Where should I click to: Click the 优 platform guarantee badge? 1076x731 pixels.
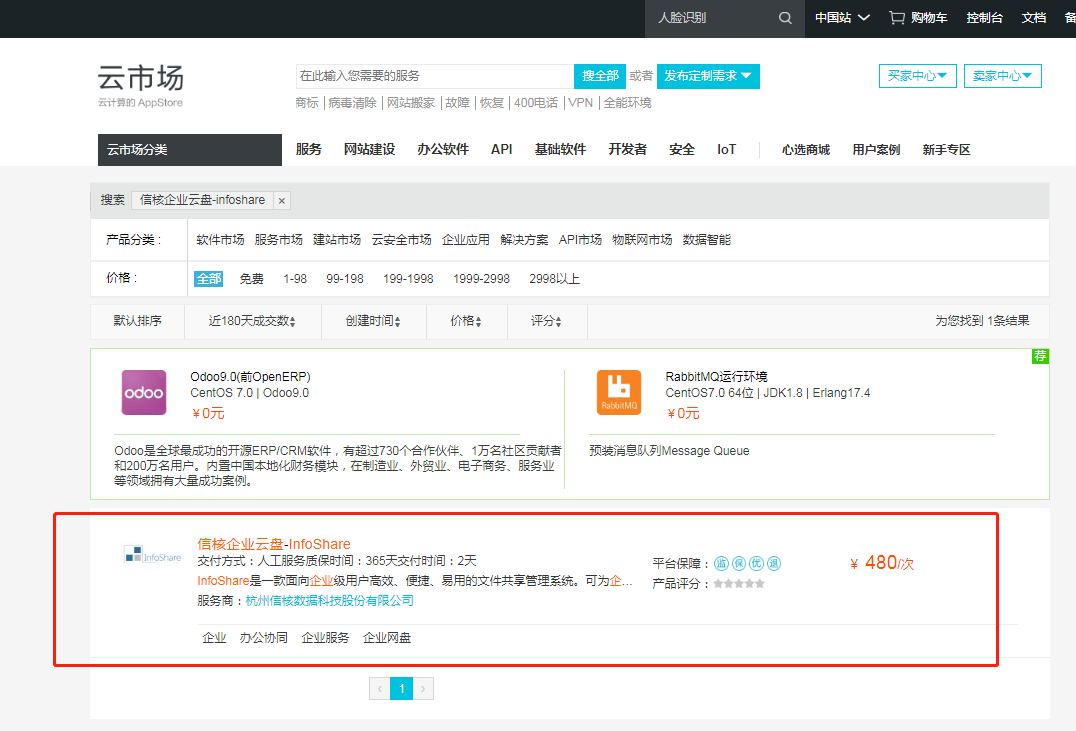(x=756, y=564)
